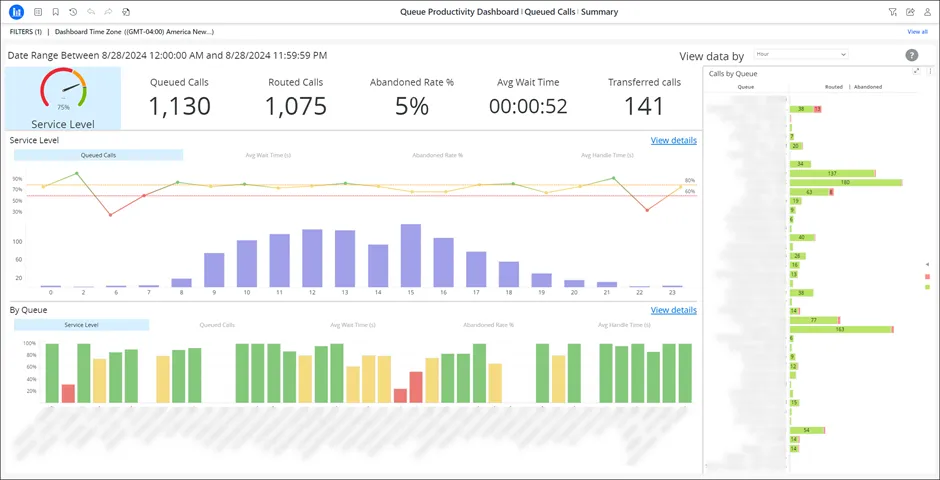Click the 75% gauge reading
940x480 pixels.
pyautogui.click(x=63, y=108)
